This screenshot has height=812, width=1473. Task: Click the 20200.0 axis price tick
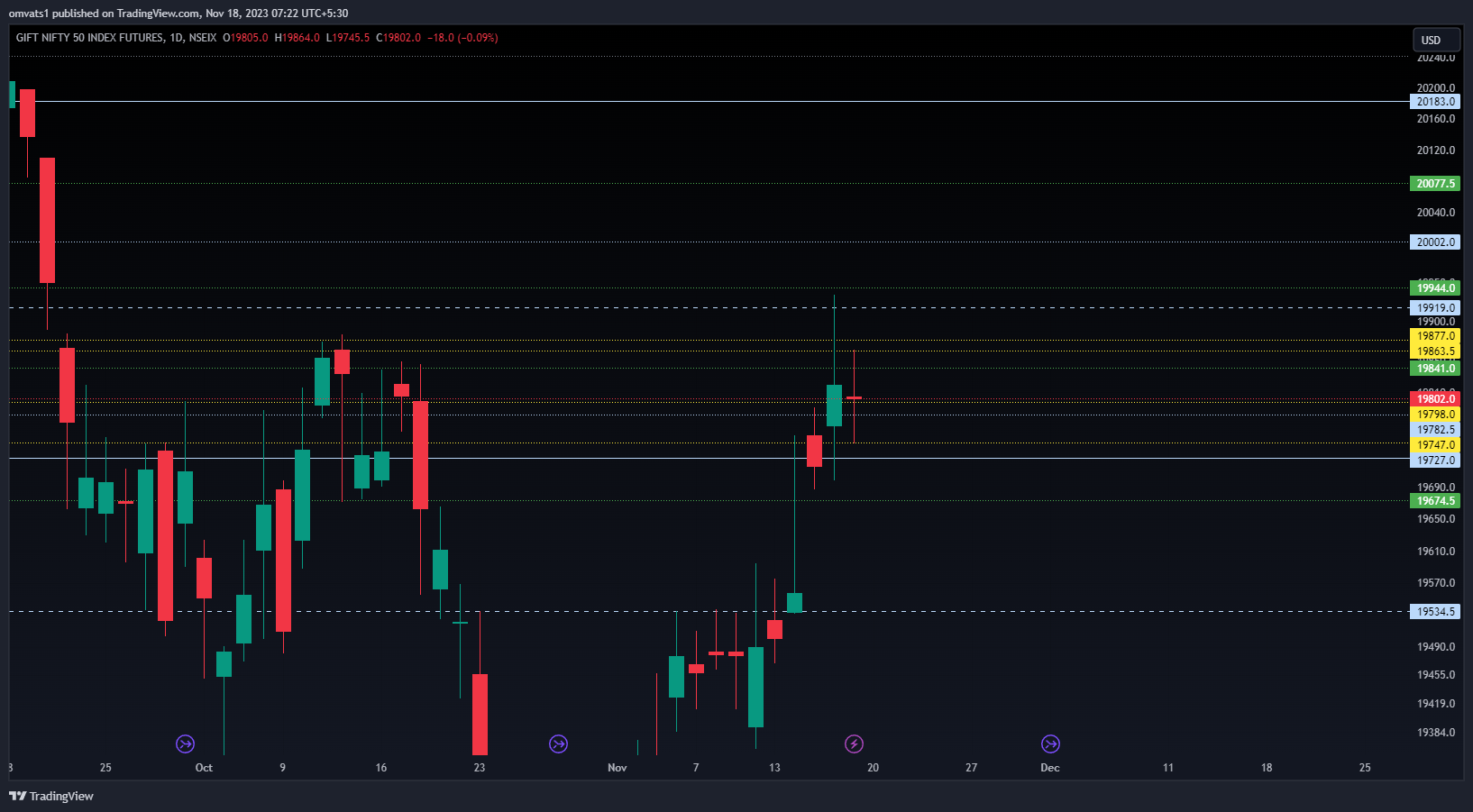1435,88
